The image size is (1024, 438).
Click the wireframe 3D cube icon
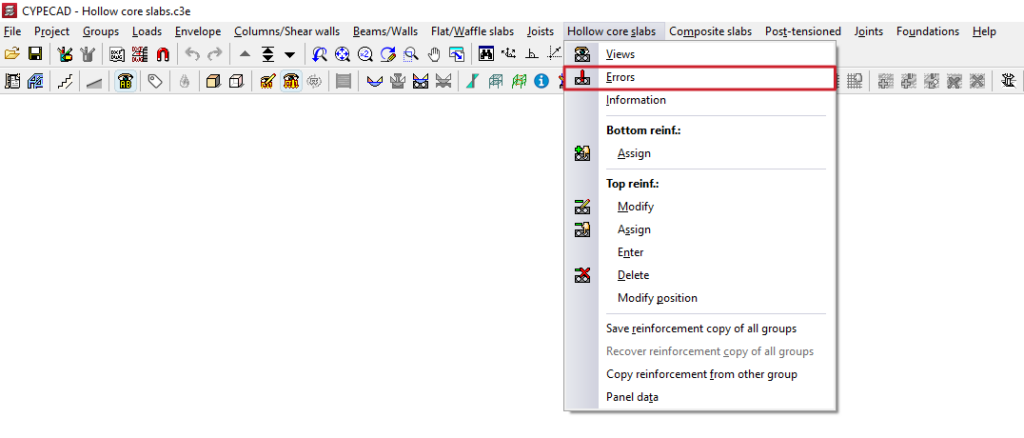click(236, 81)
